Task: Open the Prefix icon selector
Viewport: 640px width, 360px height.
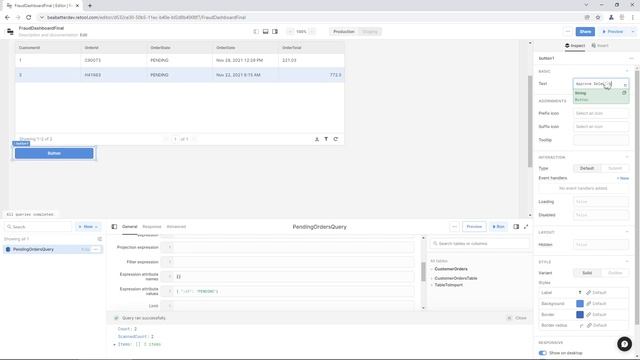Action: point(601,113)
